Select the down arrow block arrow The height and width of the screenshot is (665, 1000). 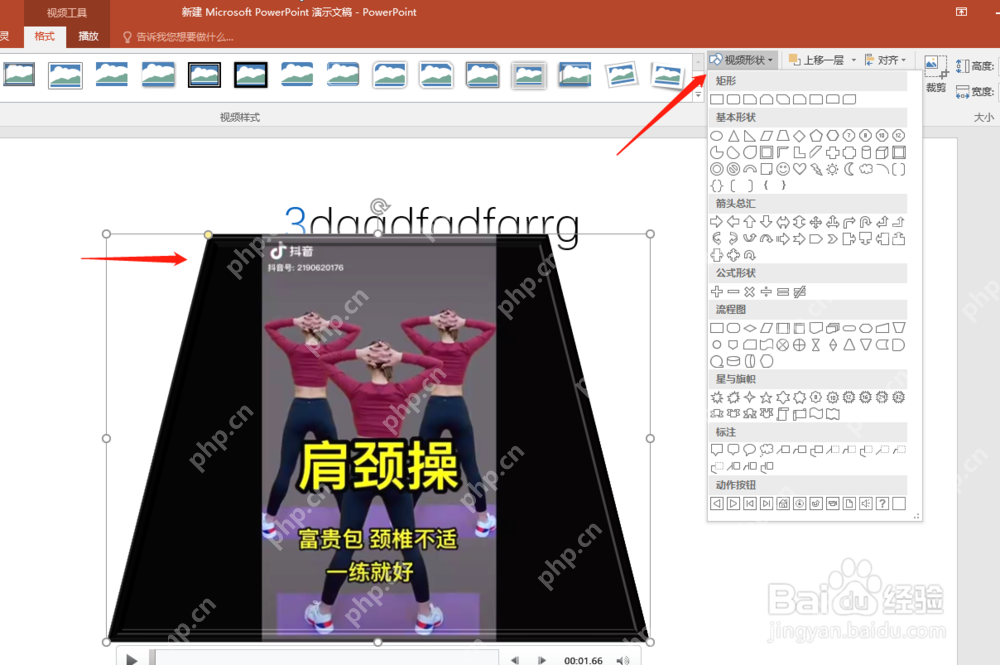[x=766, y=222]
